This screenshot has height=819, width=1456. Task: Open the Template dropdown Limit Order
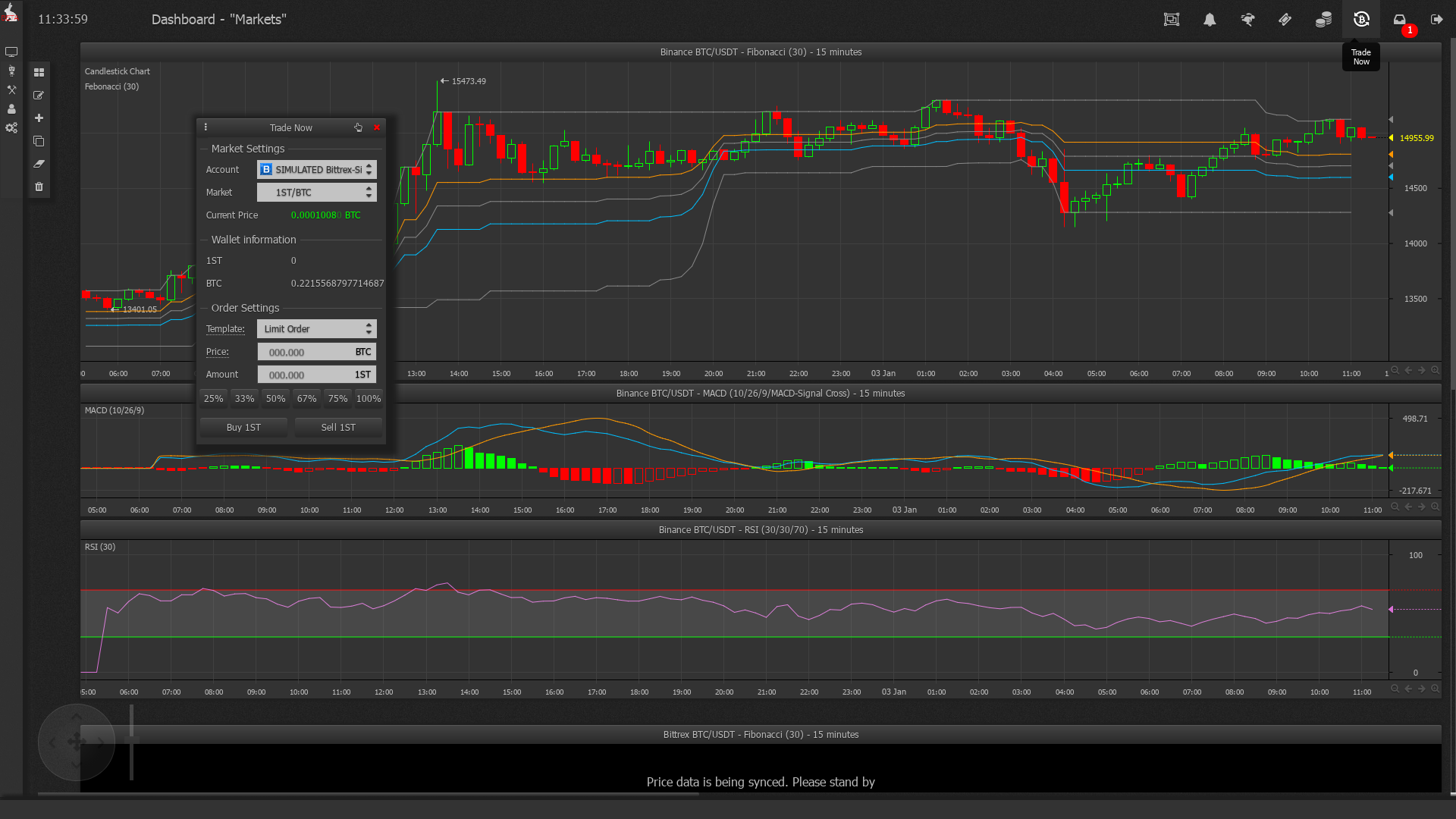tap(317, 329)
